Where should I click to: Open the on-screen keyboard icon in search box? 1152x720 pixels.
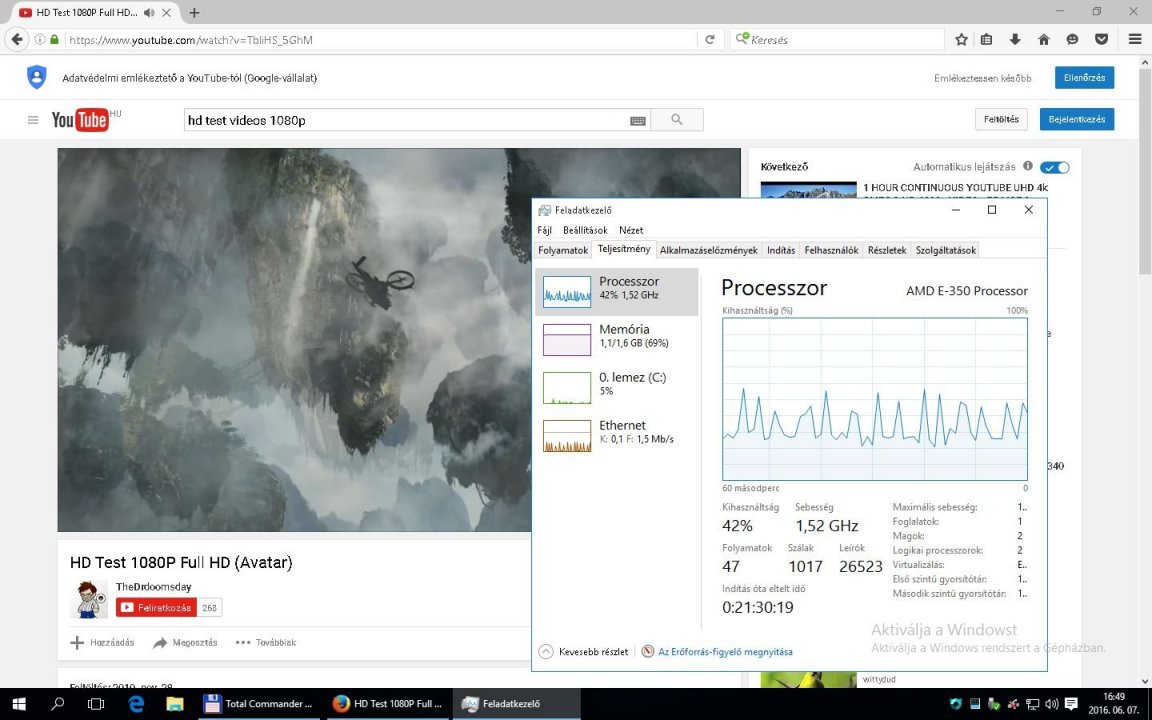[x=638, y=120]
